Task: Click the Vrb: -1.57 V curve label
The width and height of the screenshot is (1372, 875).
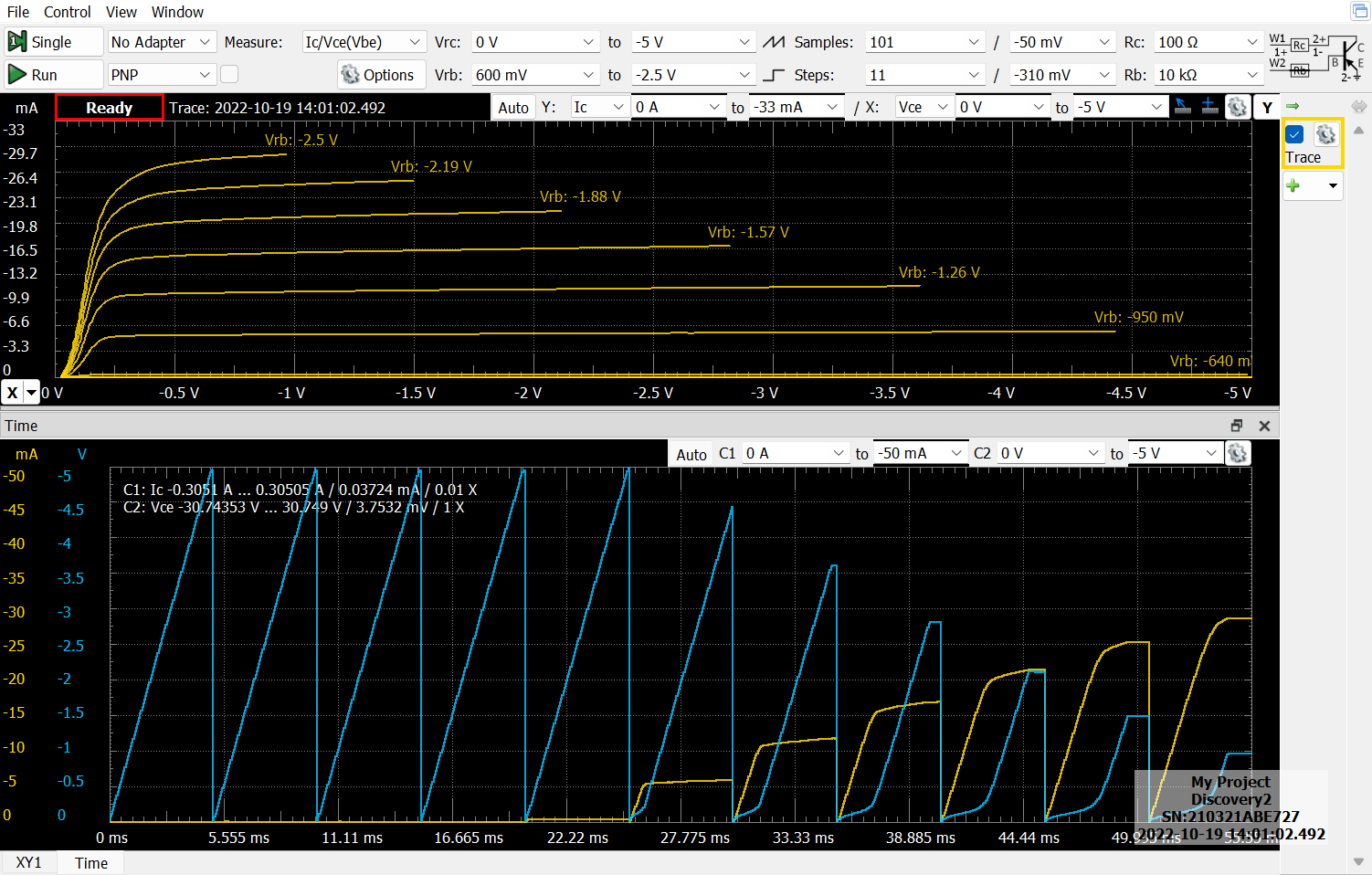Action: coord(748,232)
